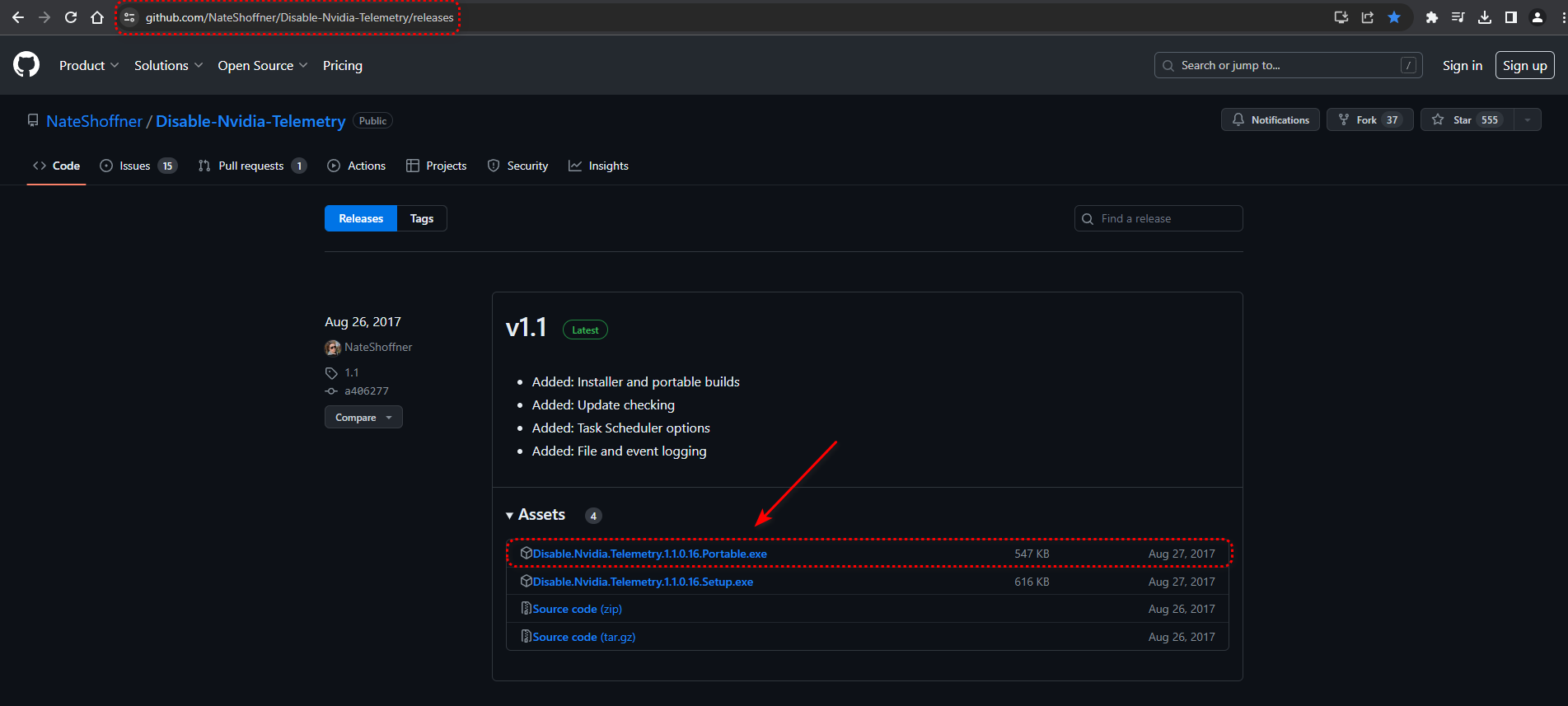The image size is (1568, 706).
Task: Open the Compare dropdown
Action: point(363,417)
